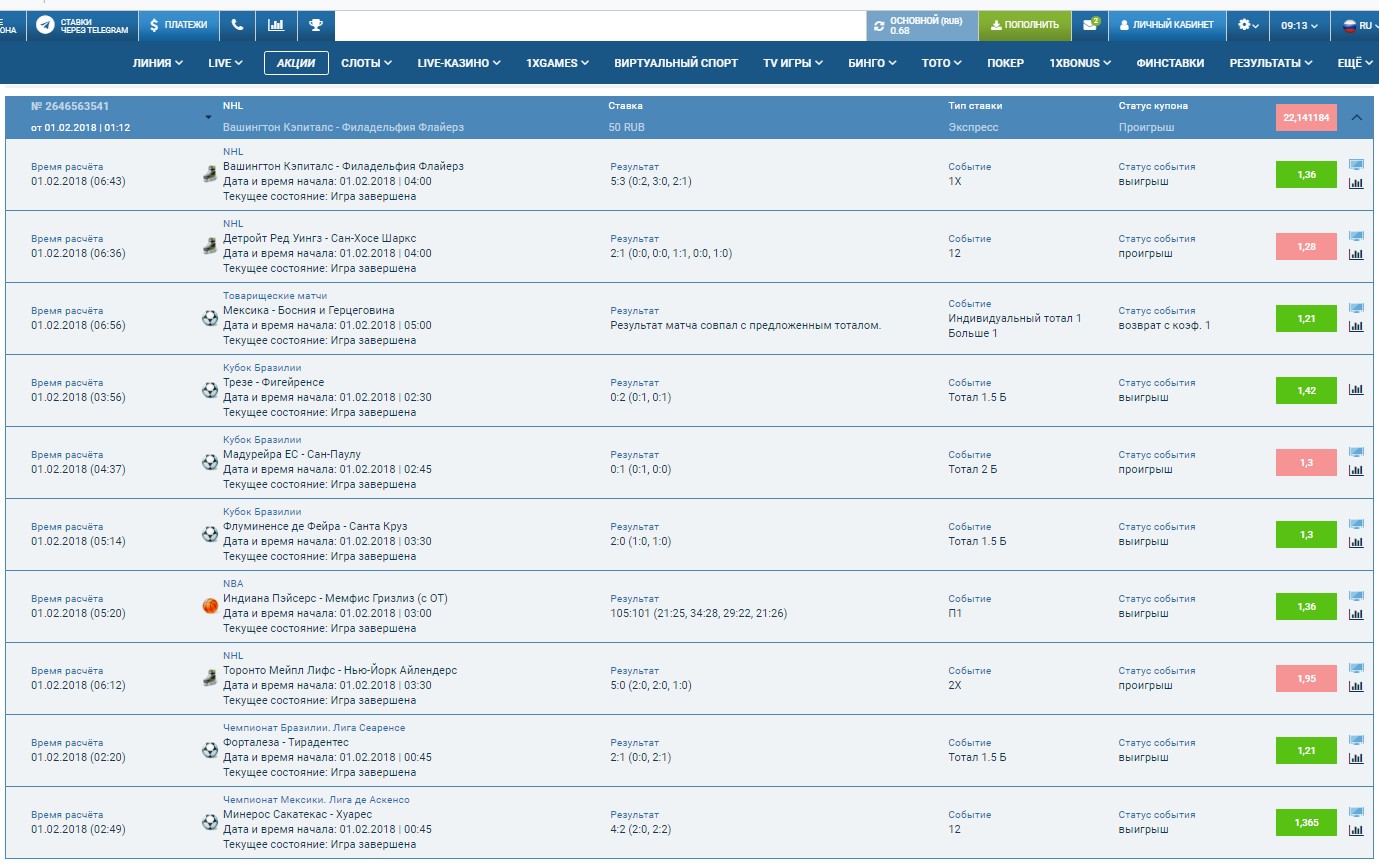Expand the TV ИГРЫ menu
This screenshot has height=865, width=1379.
click(x=793, y=63)
